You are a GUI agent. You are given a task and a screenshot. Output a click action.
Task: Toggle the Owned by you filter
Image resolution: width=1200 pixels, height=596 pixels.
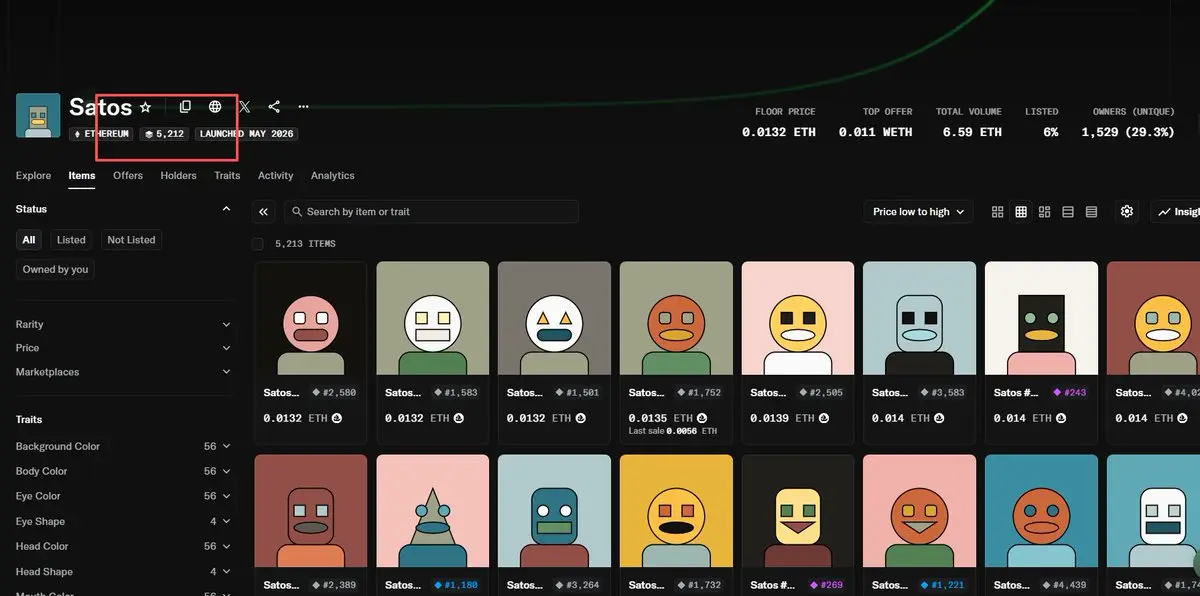[x=55, y=269]
